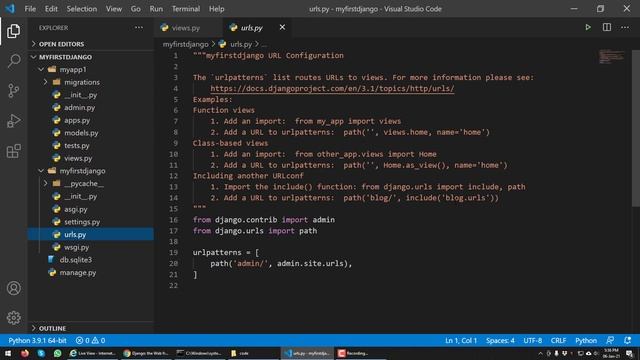The height and width of the screenshot is (360, 640).
Task: Switch to the views.py editor tab
Action: (x=189, y=27)
